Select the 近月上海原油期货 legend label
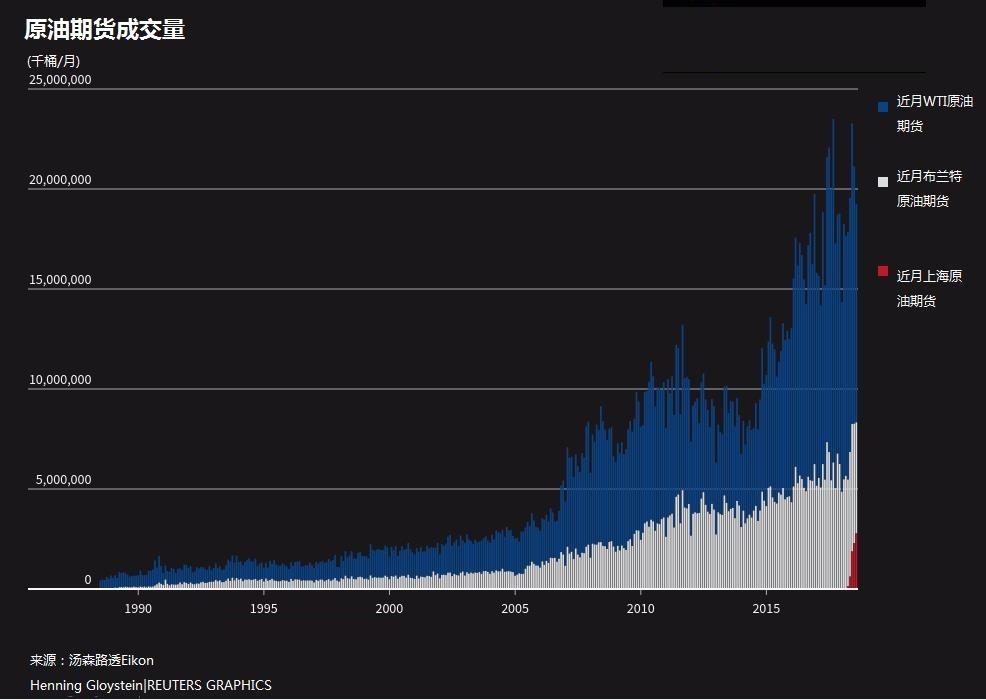 pos(929,288)
